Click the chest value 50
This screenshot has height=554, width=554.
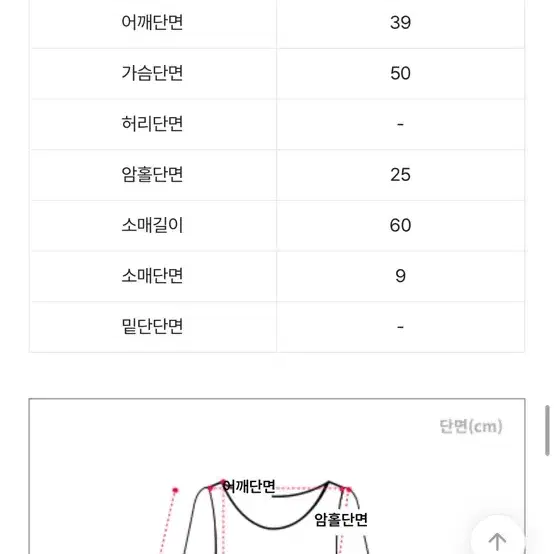[x=400, y=73]
